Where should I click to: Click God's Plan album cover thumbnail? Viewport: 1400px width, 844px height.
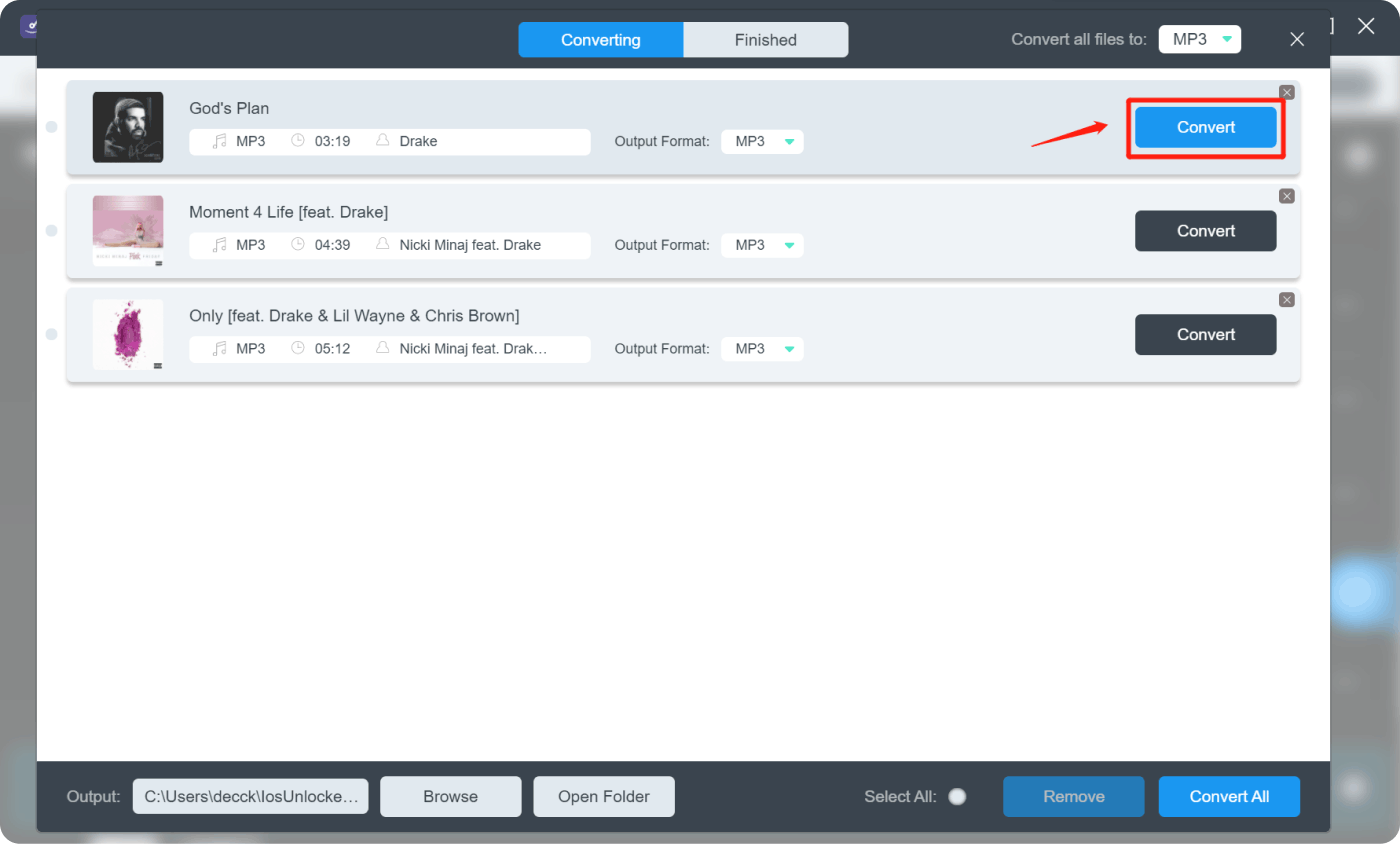tap(128, 127)
